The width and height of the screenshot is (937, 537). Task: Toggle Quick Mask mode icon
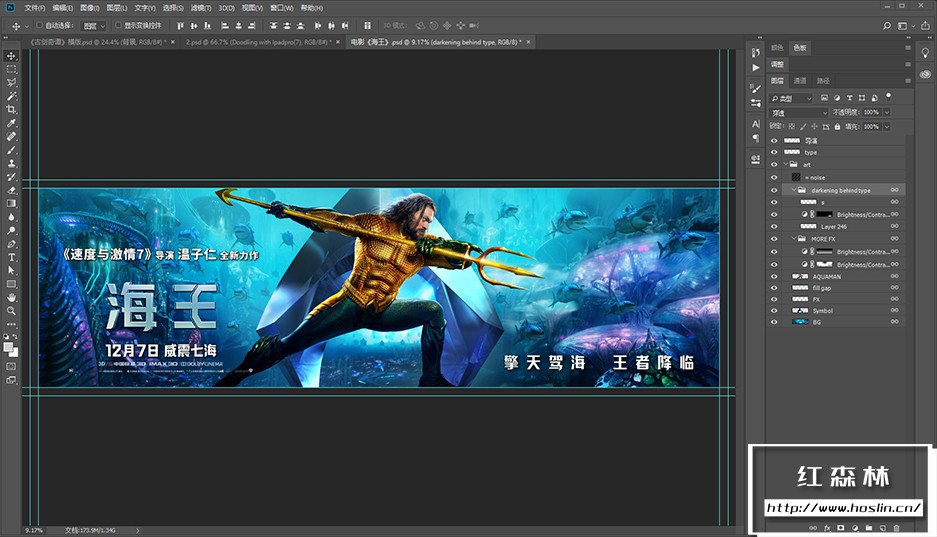pos(11,366)
